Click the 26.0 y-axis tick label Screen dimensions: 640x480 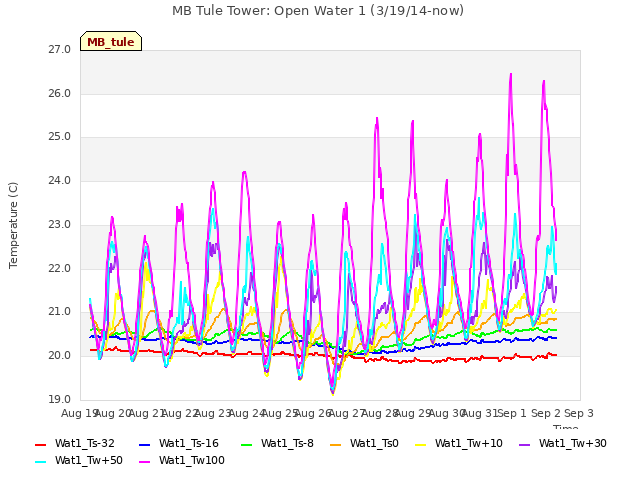pos(60,93)
